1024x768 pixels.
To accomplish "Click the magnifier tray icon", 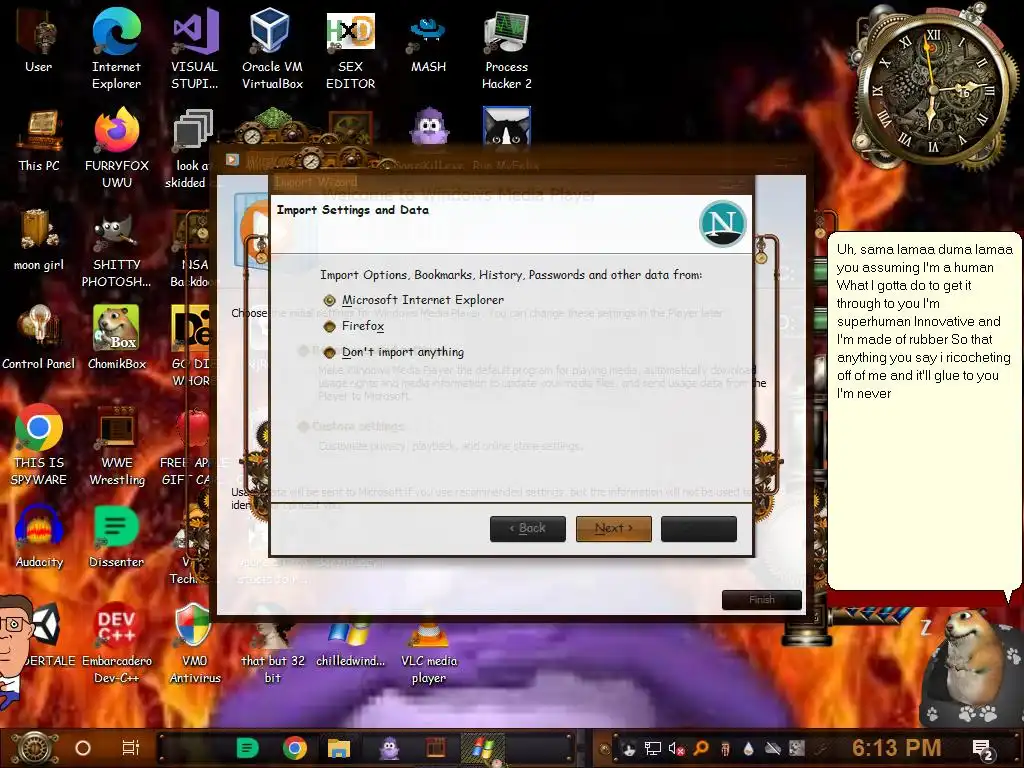I will 701,748.
